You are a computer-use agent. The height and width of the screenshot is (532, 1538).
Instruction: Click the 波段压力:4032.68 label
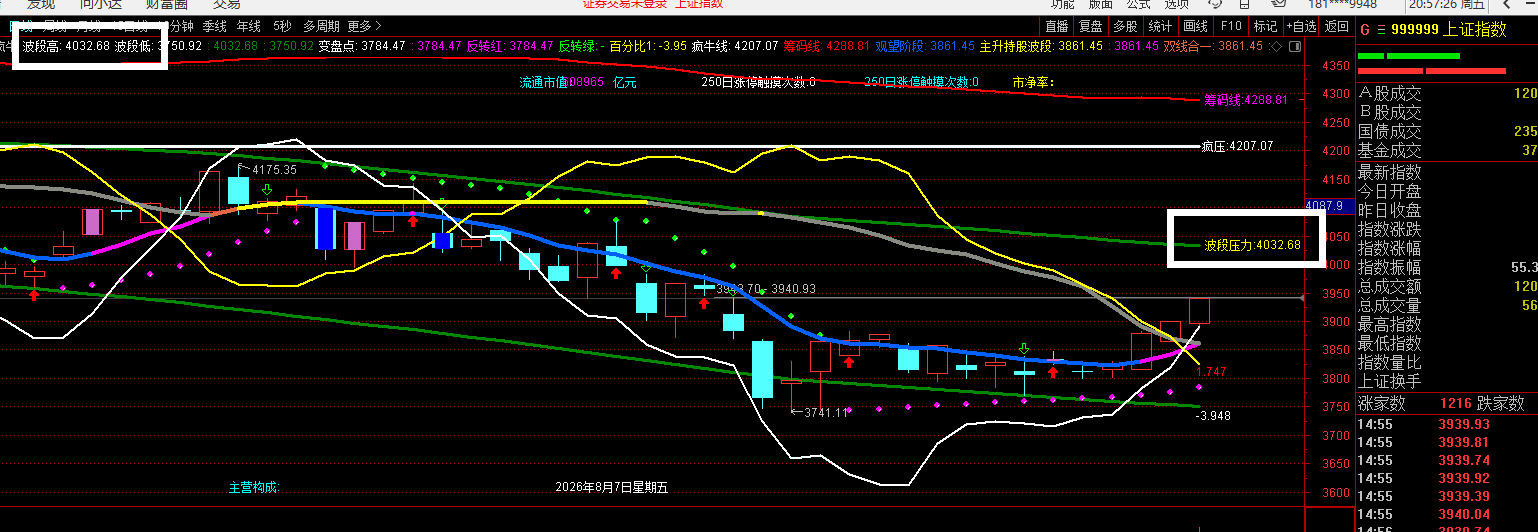click(x=1252, y=245)
